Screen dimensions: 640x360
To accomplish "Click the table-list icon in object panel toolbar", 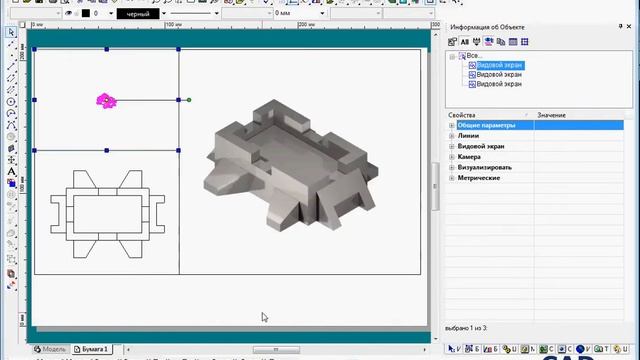I will pos(513,42).
